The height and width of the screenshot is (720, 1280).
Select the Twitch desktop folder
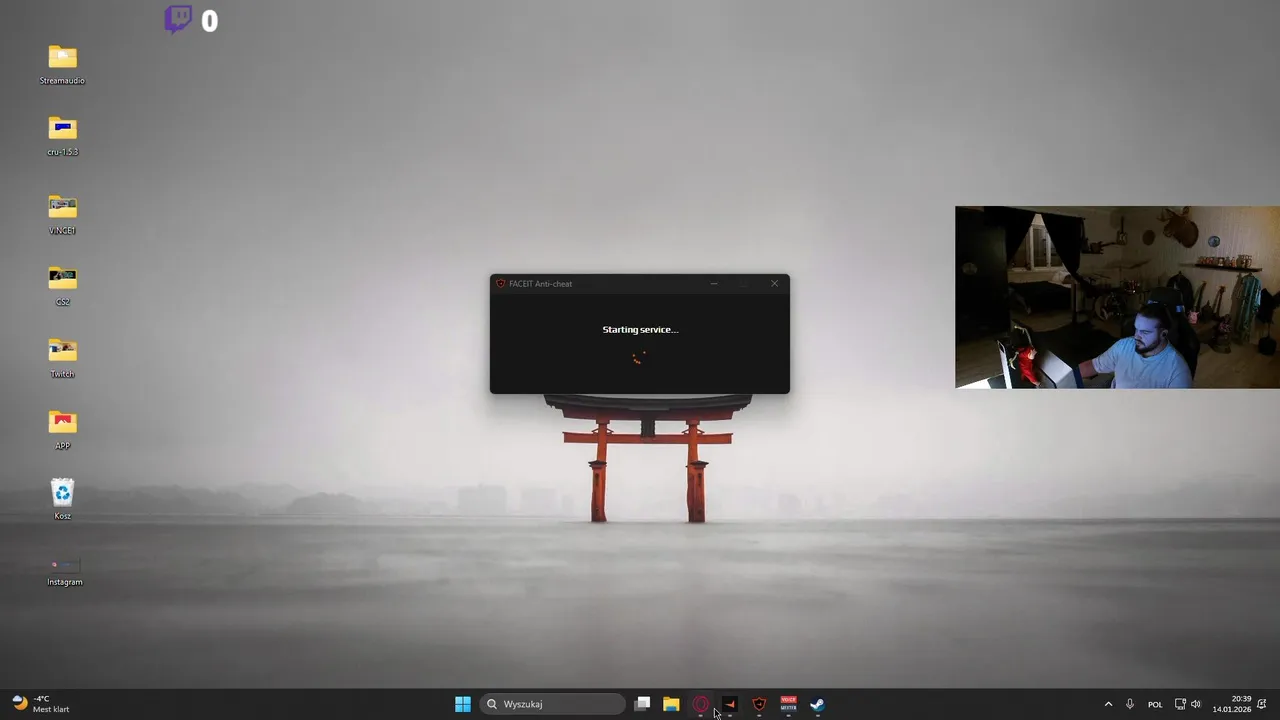62,358
